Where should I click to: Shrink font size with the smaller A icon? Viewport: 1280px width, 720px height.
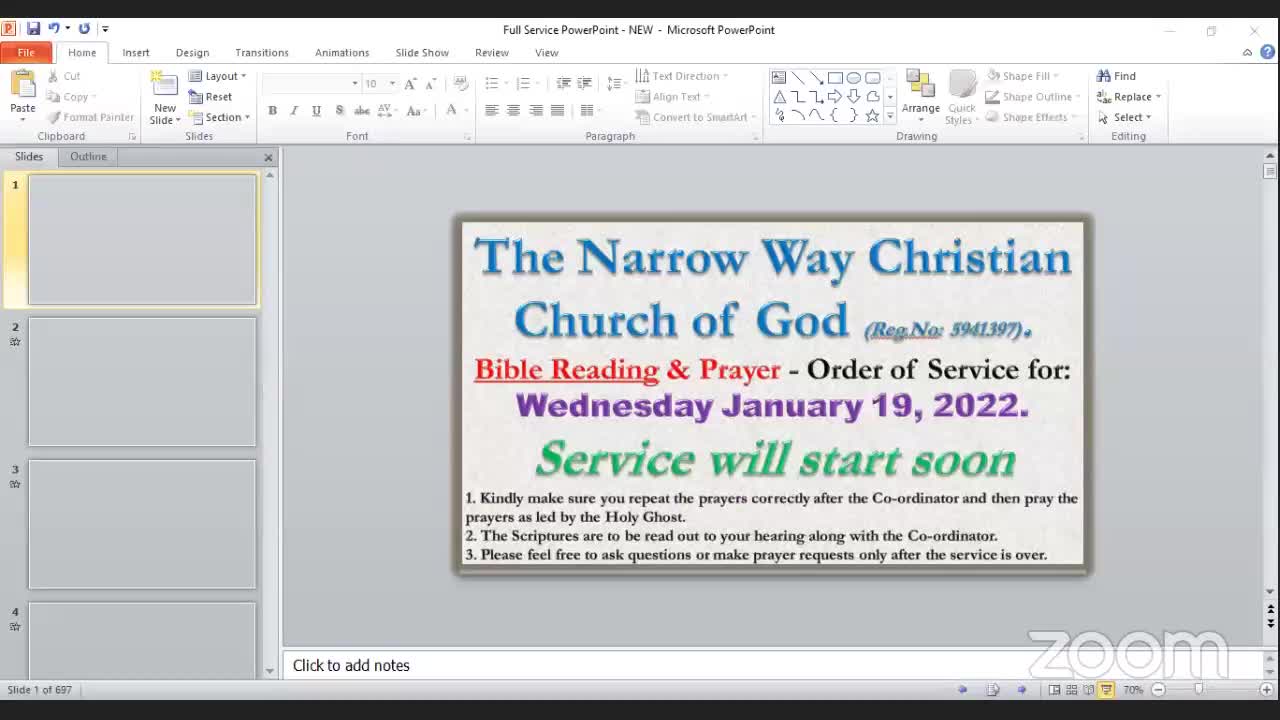pyautogui.click(x=431, y=84)
